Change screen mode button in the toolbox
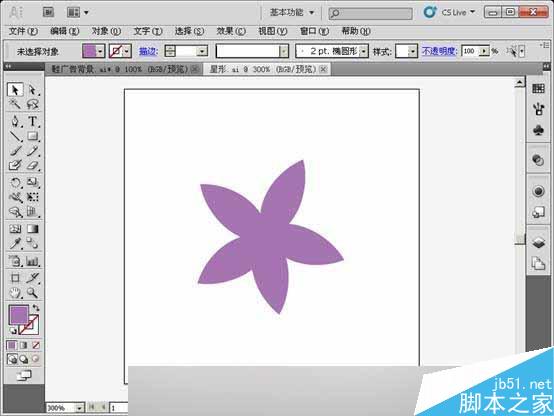 (x=24, y=376)
